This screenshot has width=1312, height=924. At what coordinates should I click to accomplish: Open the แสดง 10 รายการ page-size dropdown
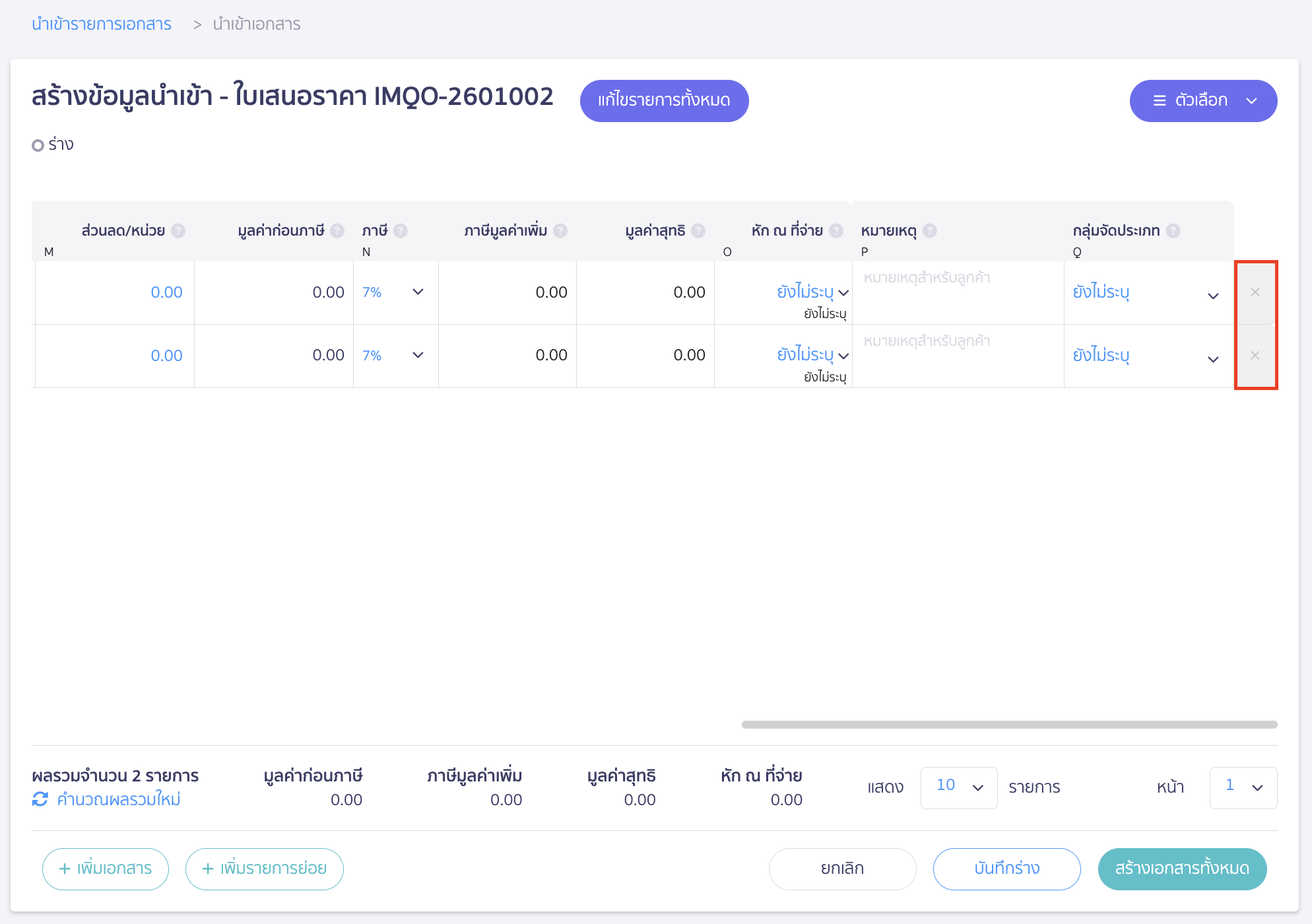coord(958,787)
